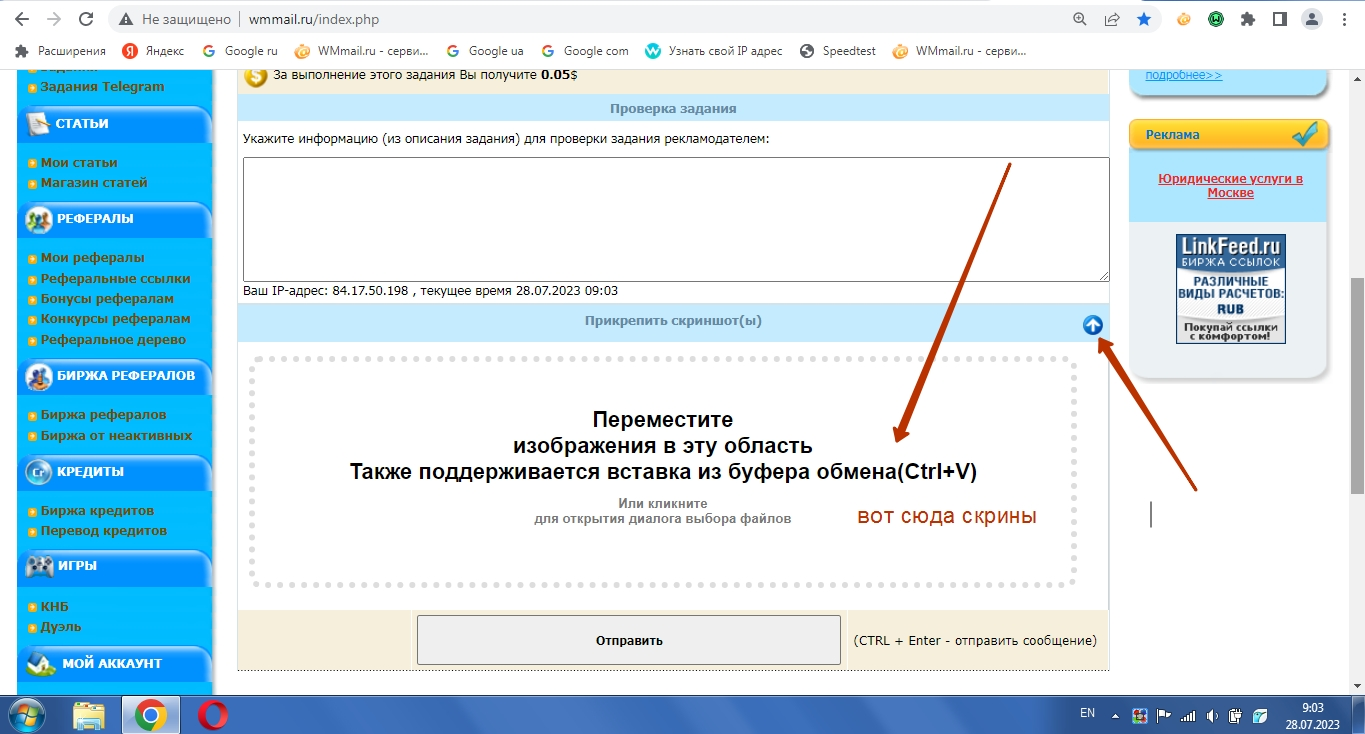Click the gold dollar coin icon
Screen dimensions: 1365x734
pos(256,75)
